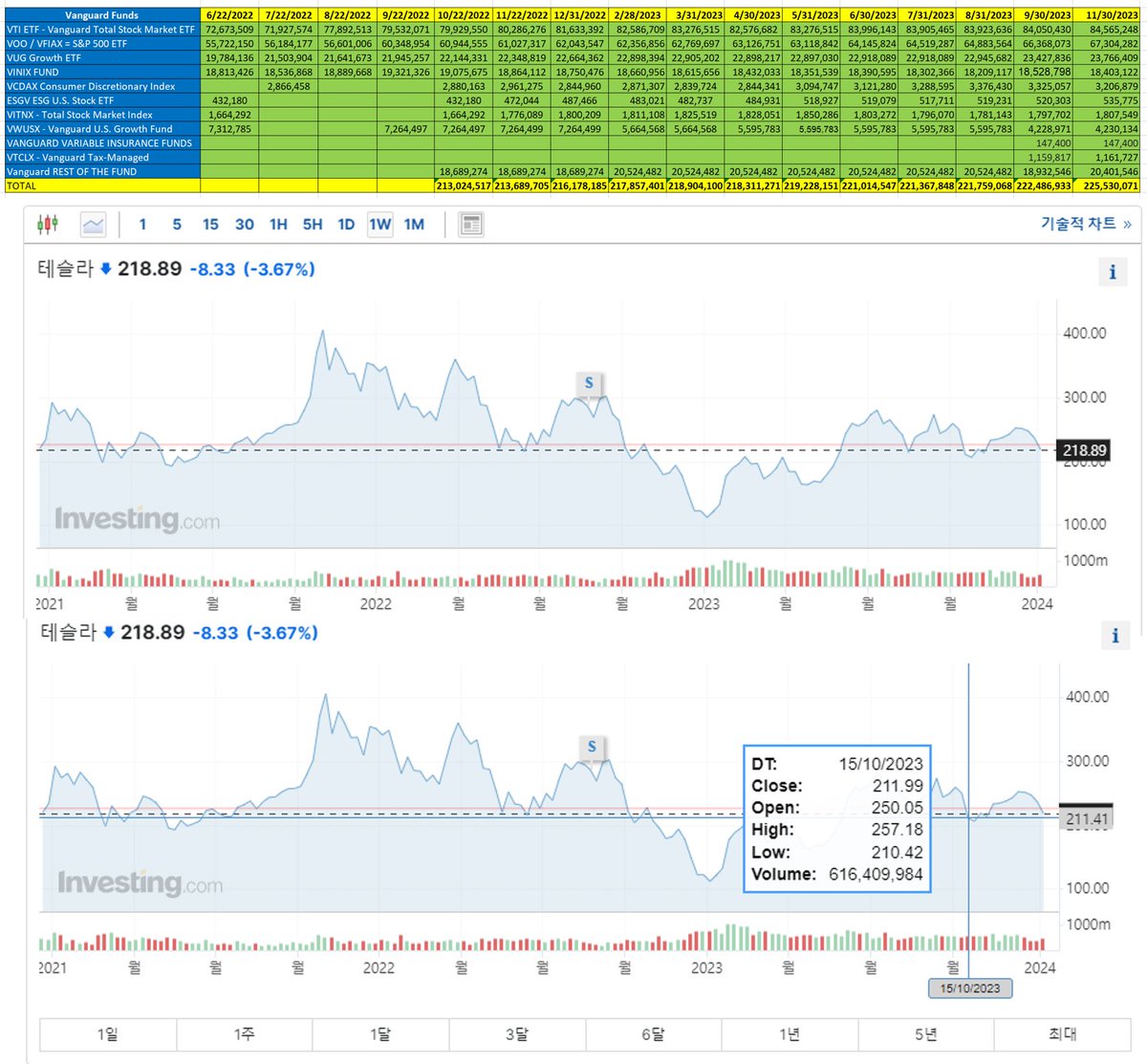1147x1064 pixels.
Task: Select the VCDAX Consumer Discretionary Index label
Action: tap(101, 86)
